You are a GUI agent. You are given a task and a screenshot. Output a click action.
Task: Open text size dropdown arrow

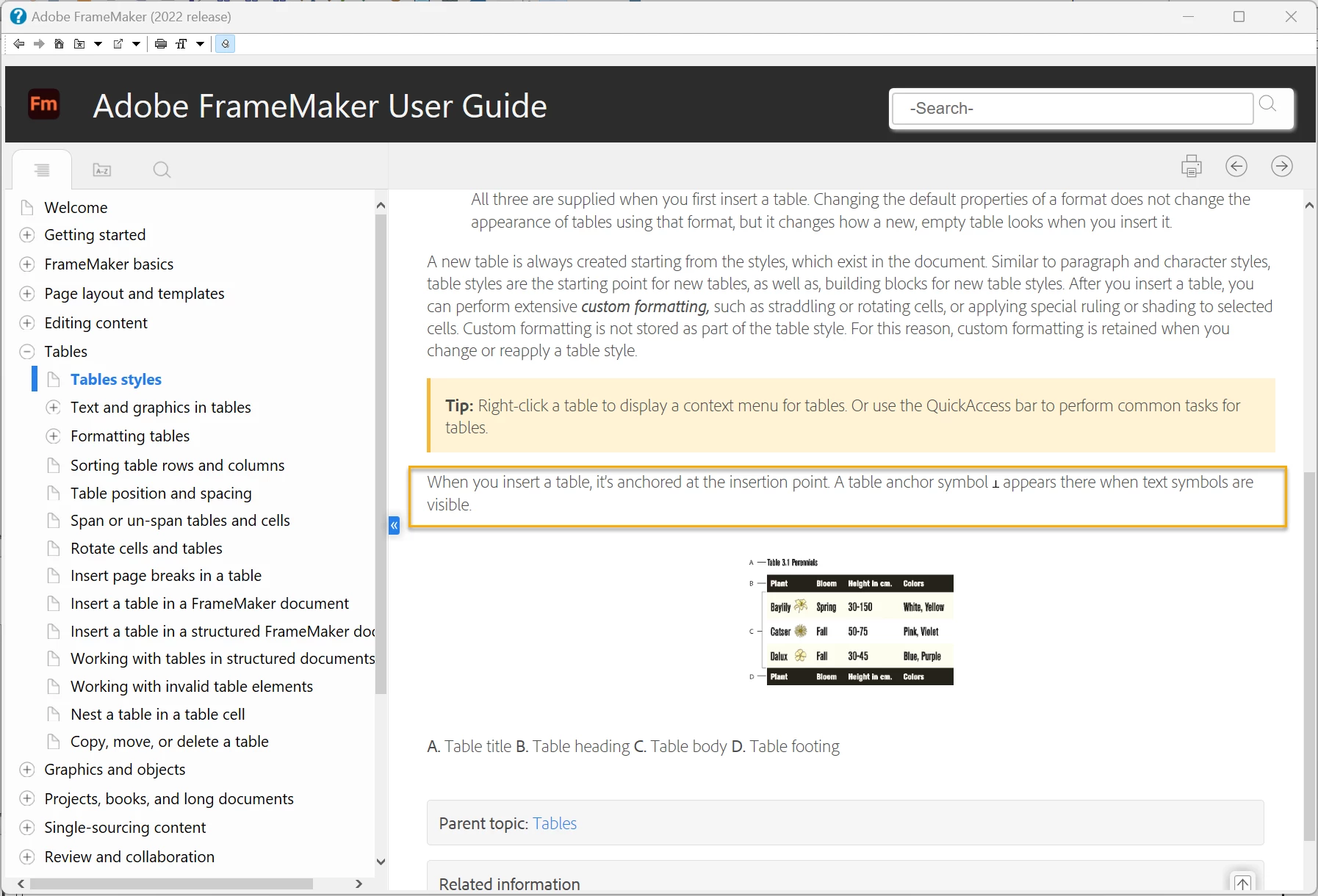click(200, 44)
